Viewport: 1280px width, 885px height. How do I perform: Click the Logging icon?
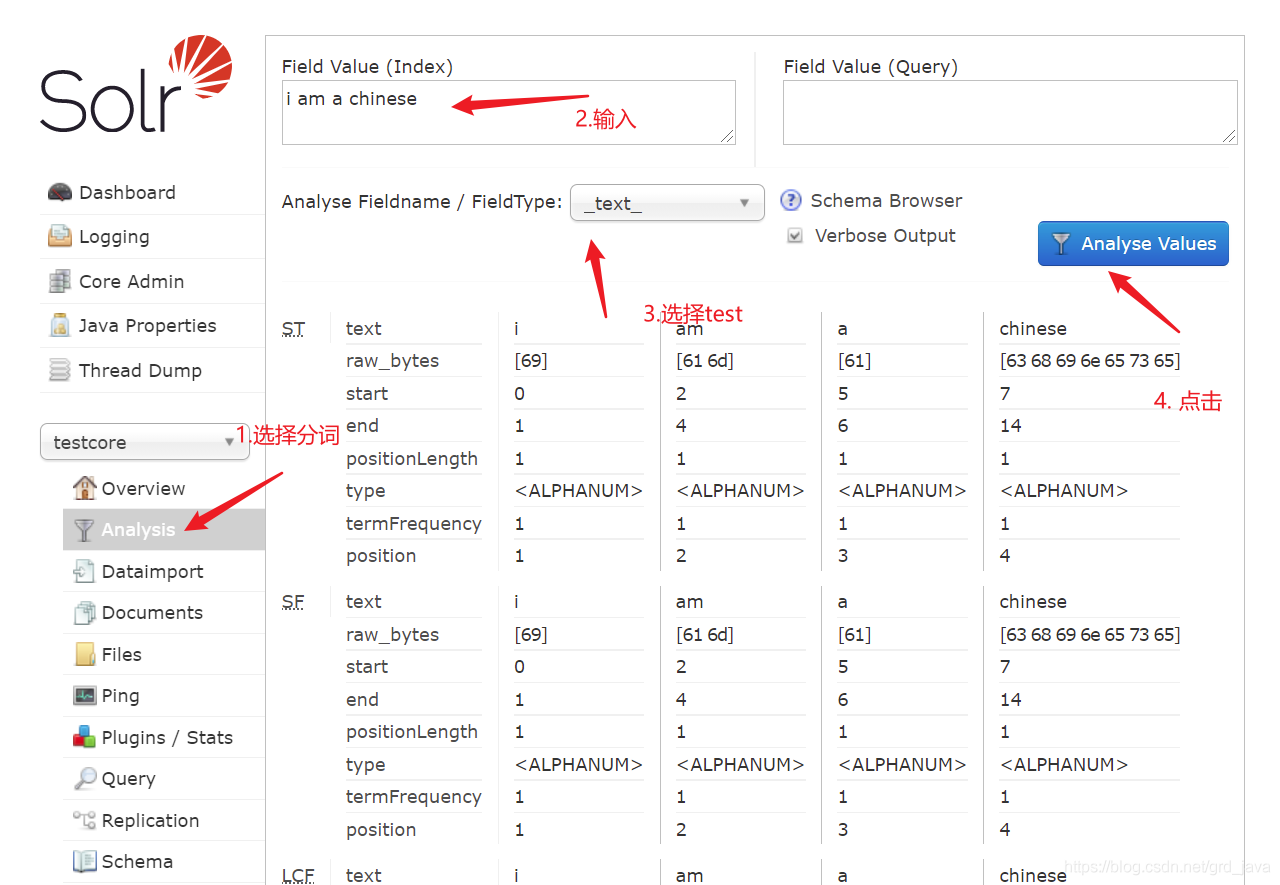[60, 237]
